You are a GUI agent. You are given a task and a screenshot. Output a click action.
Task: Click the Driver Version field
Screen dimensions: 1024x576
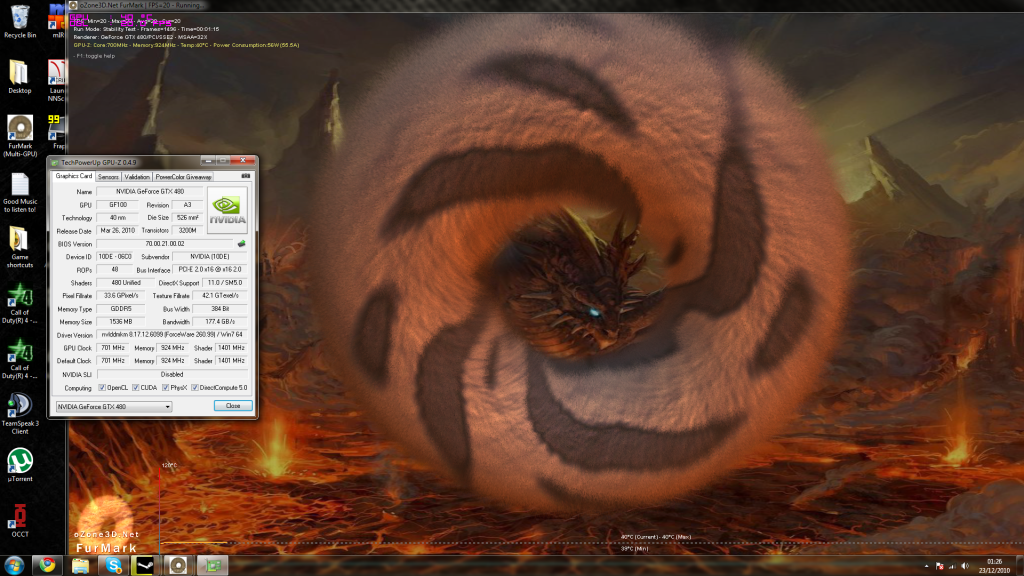[172, 335]
